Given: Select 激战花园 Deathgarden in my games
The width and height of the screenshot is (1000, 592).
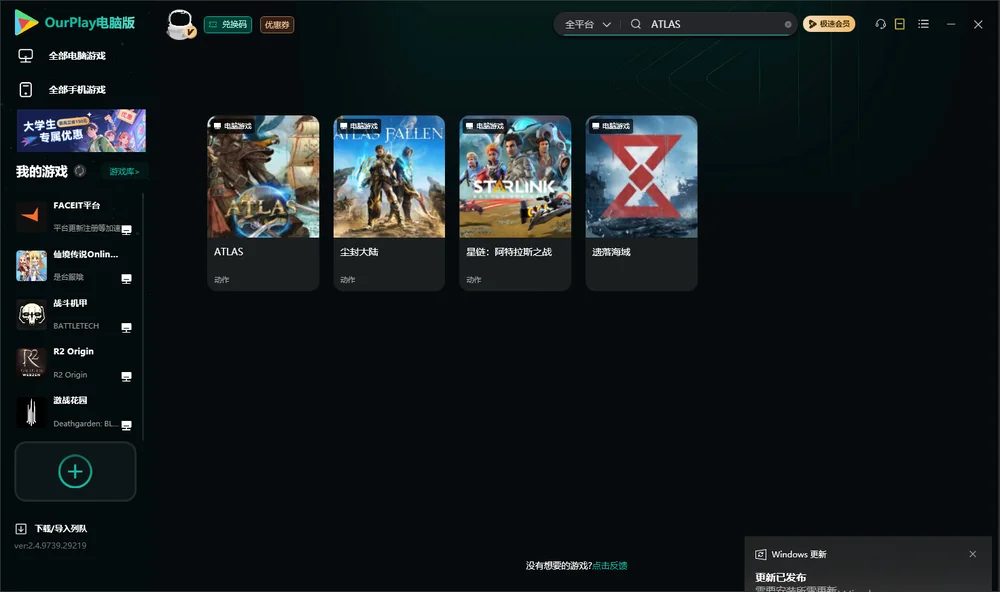Looking at the screenshot, I should 75,412.
